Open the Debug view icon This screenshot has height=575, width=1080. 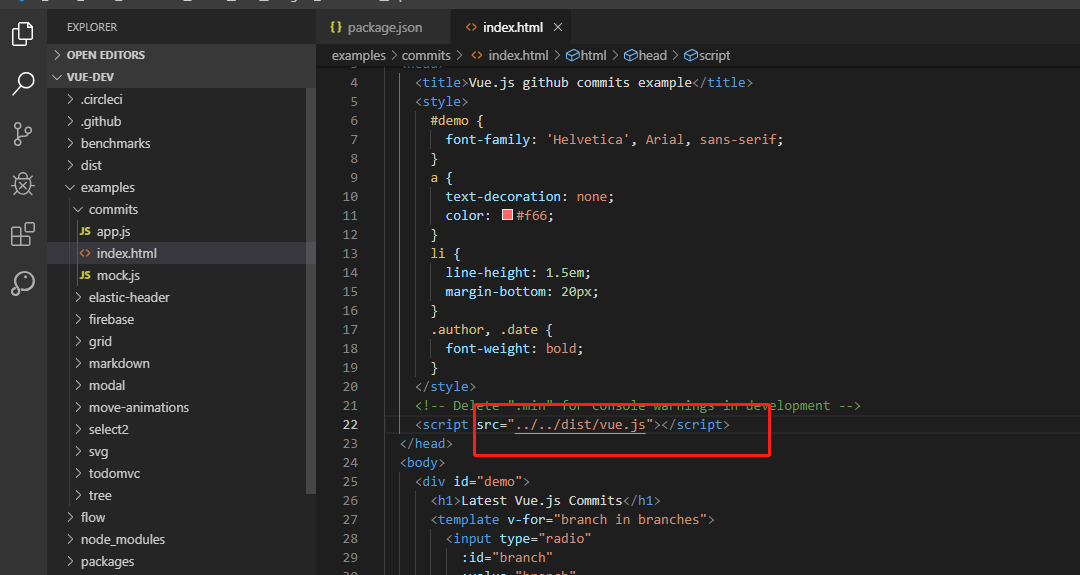pos(23,184)
